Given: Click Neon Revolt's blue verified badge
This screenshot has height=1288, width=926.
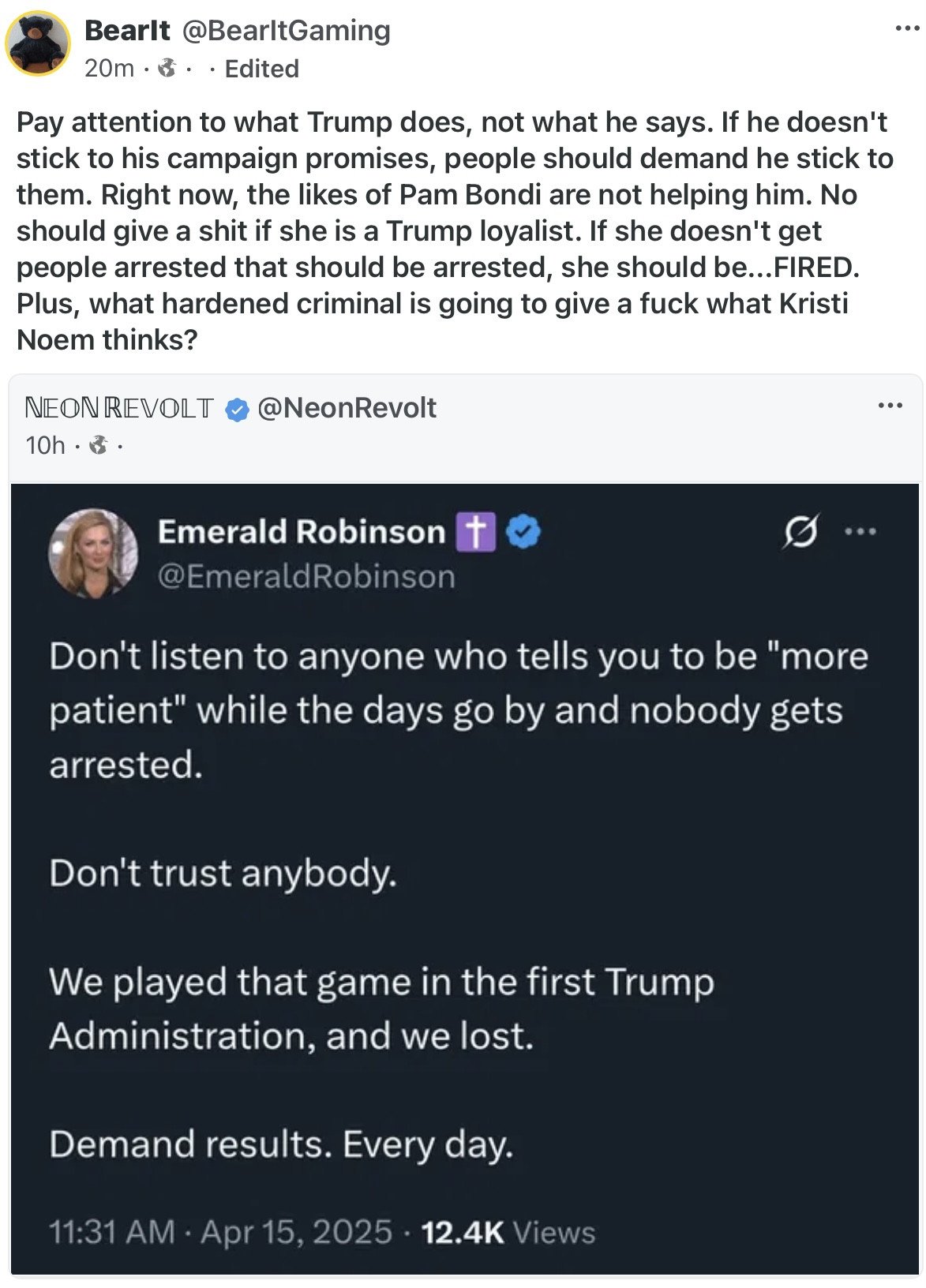Looking at the screenshot, I should pyautogui.click(x=238, y=409).
